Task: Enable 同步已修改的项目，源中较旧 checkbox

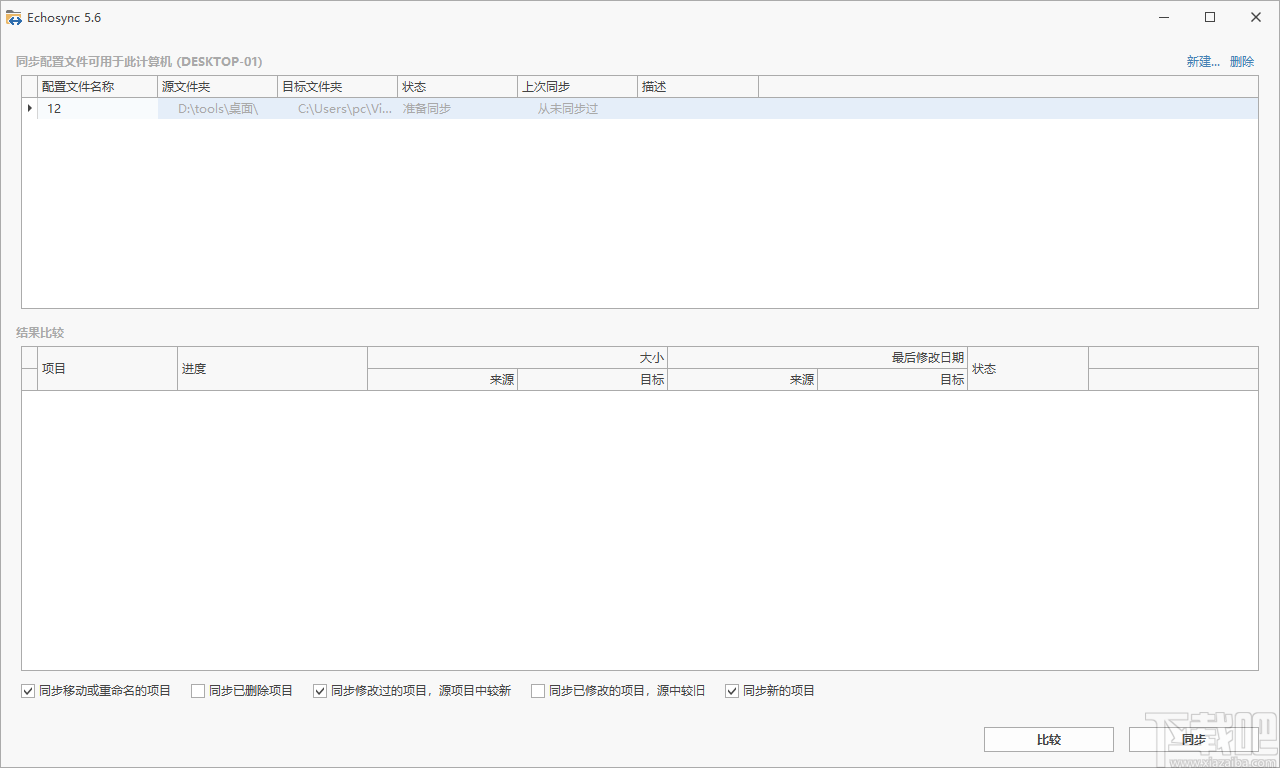Action: click(x=538, y=691)
